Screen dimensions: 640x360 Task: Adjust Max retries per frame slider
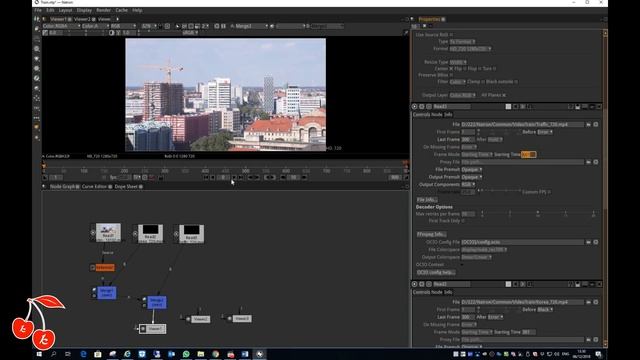coord(538,212)
